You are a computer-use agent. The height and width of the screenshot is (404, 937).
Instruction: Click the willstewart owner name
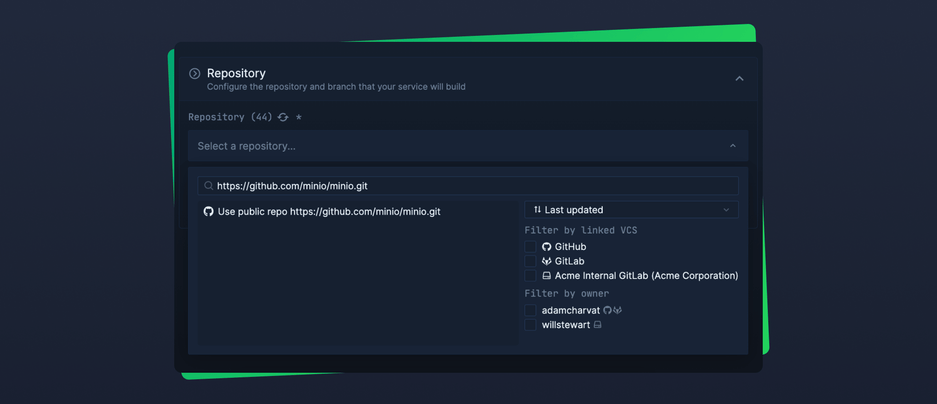[566, 325]
